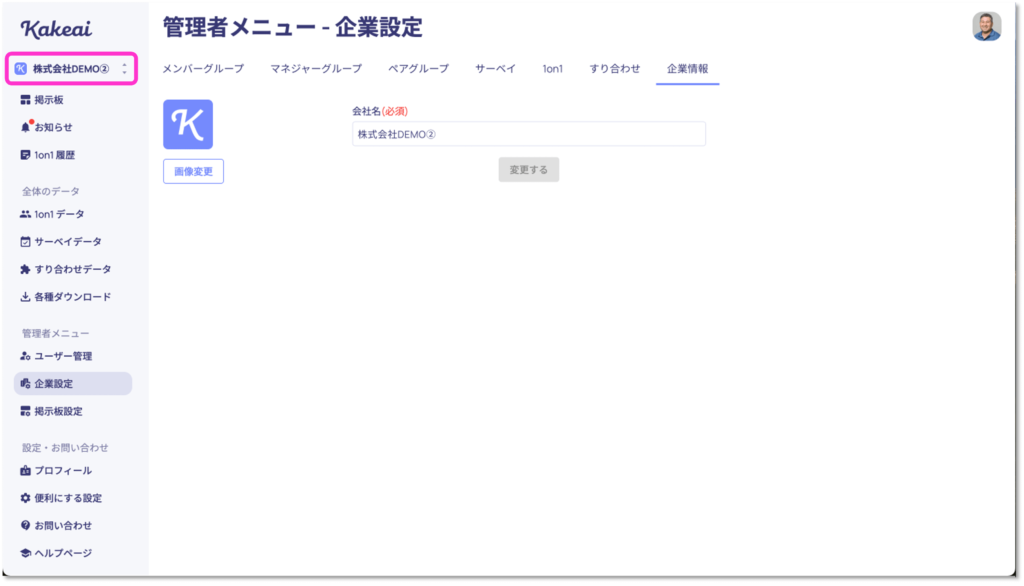
Task: Switch to the ペアグループ tab
Action: 419,69
